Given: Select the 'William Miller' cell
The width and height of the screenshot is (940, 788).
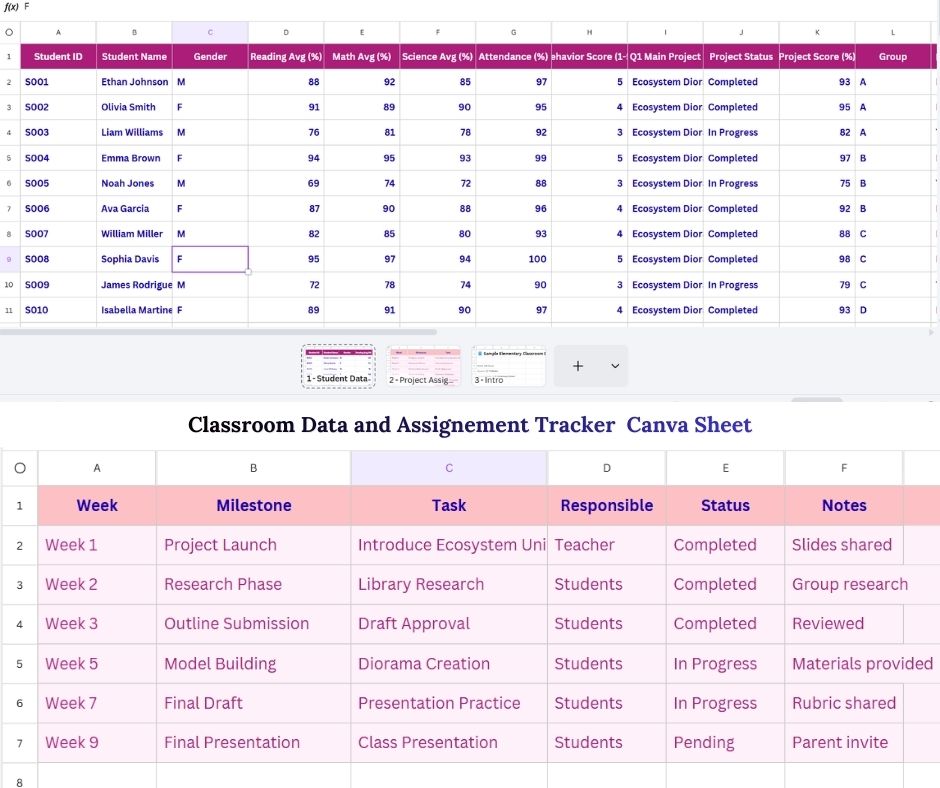Looking at the screenshot, I should pyautogui.click(x=134, y=233).
